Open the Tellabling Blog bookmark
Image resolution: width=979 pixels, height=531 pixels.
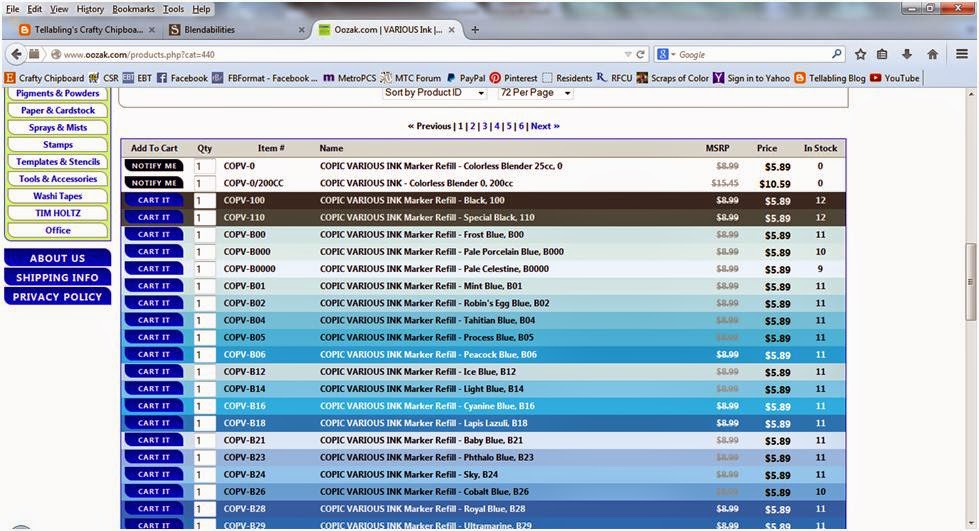click(x=830, y=78)
